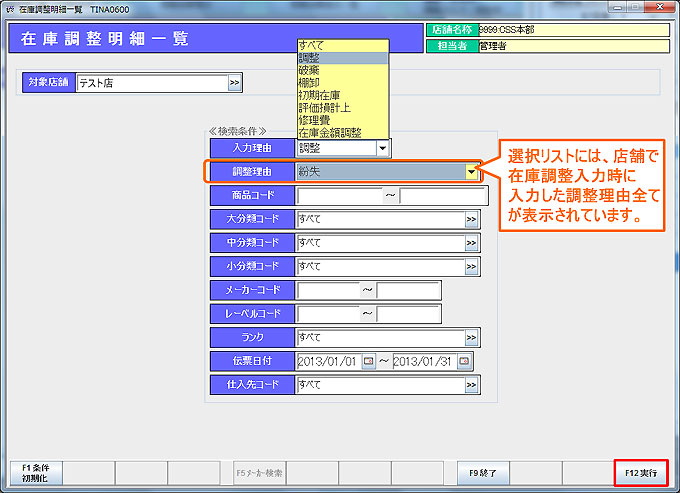Click the 対象店舗 field showing テスト店

click(152, 83)
